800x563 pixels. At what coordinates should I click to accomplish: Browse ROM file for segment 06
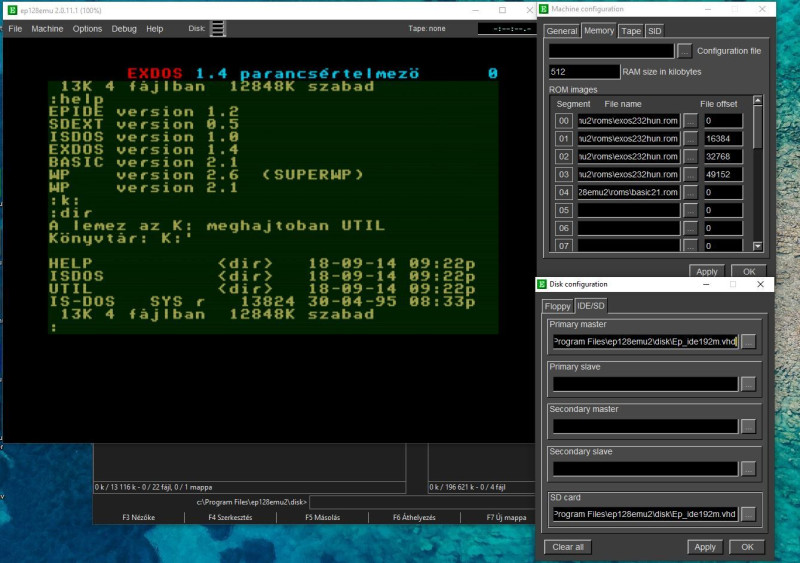coord(690,228)
